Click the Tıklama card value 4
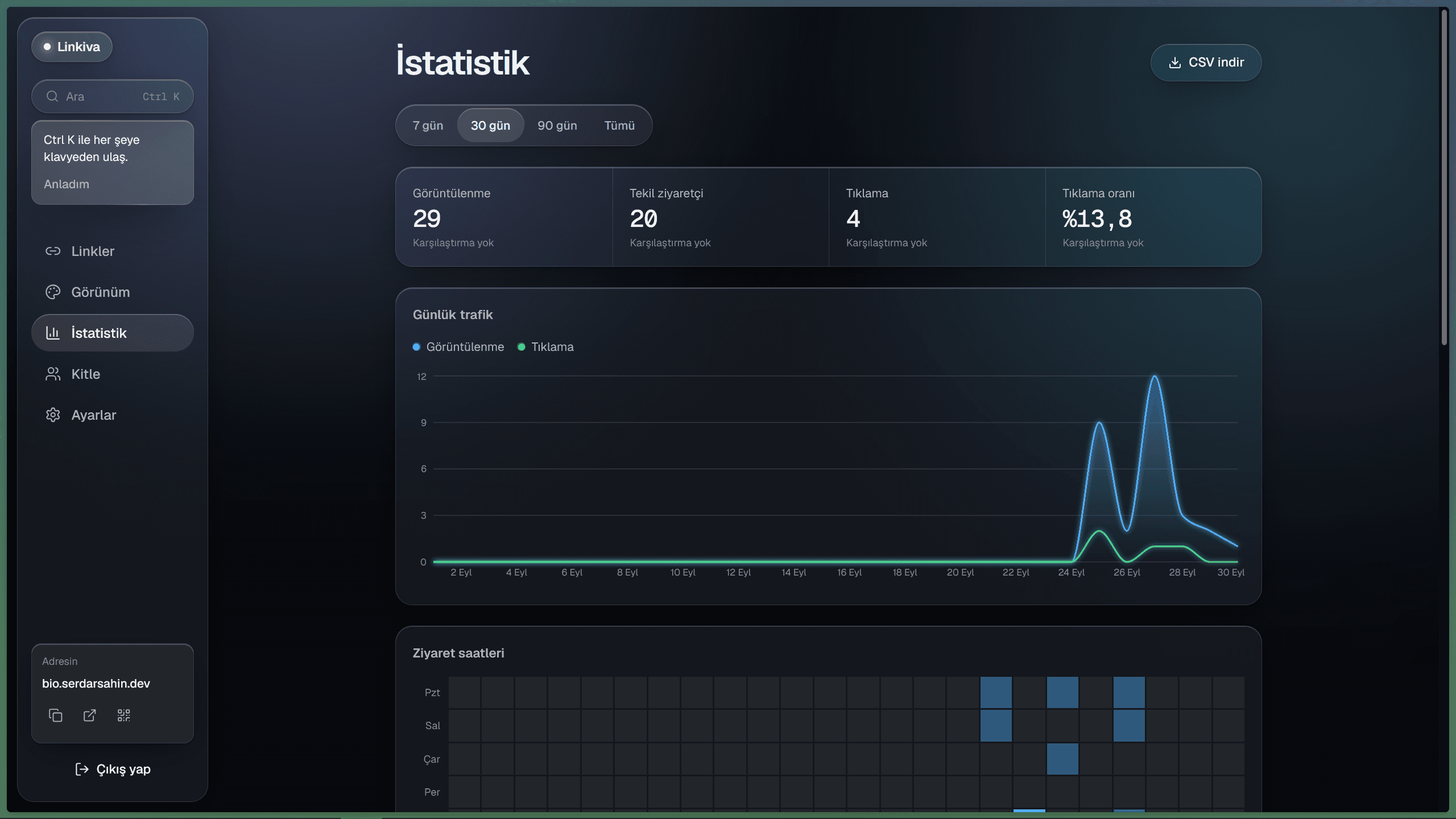 tap(853, 218)
